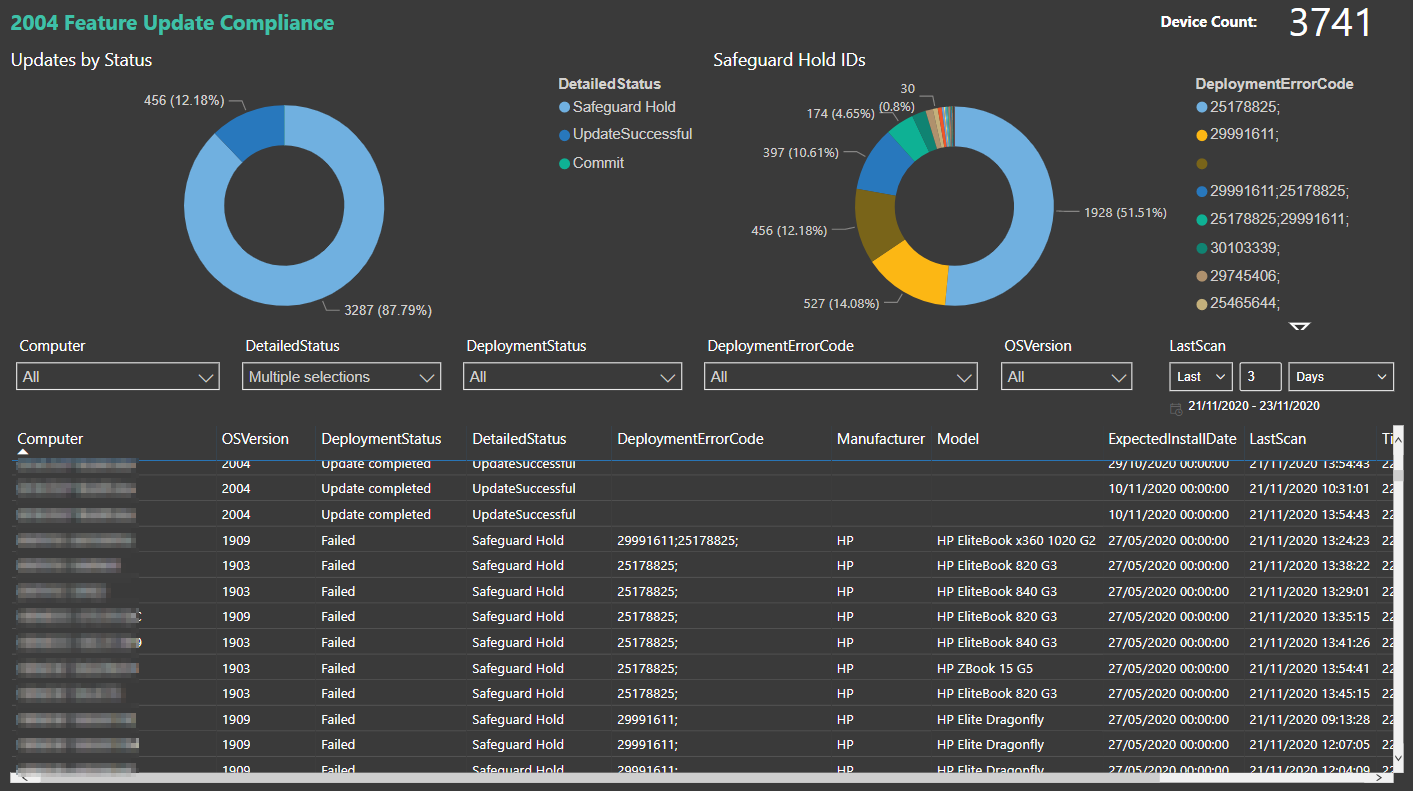Expand the OSVersion filter dropdown
Viewport: 1413px width, 791px height.
point(1066,377)
